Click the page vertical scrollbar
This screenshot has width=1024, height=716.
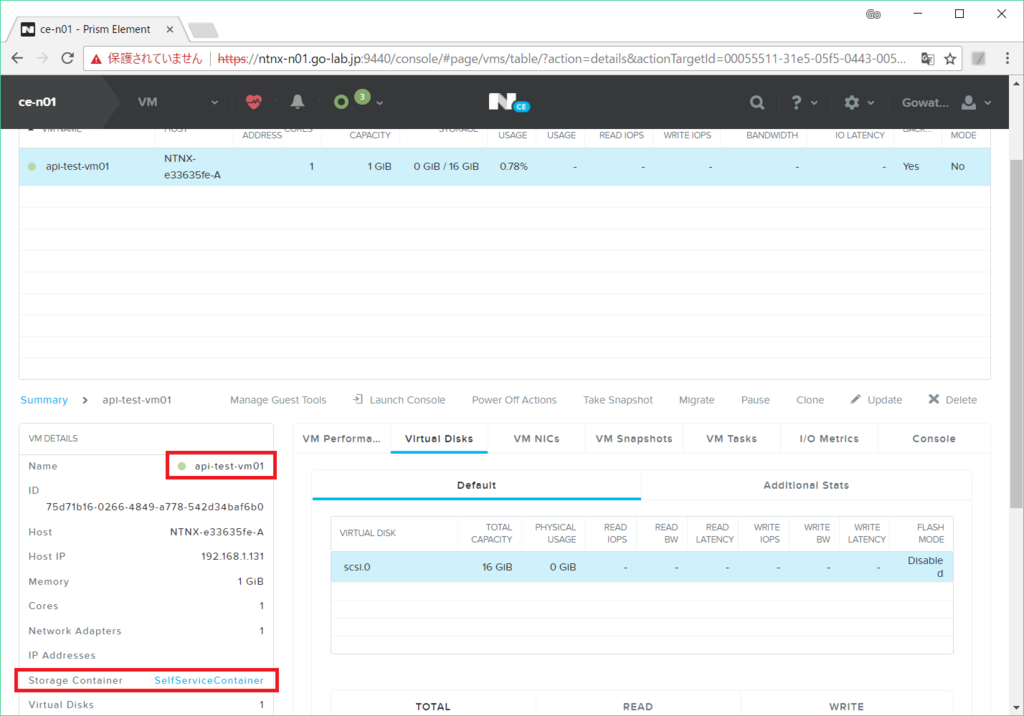1016,333
